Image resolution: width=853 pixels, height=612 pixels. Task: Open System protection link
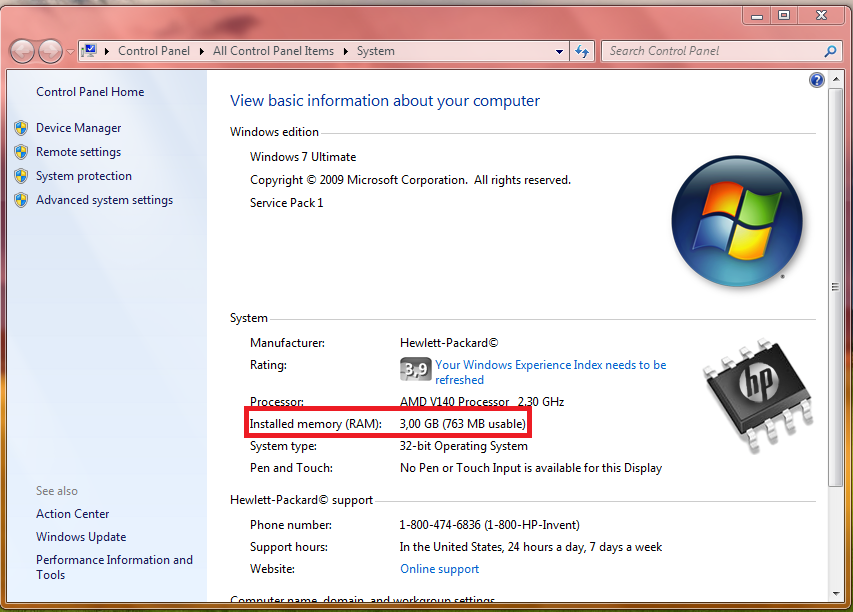coord(84,176)
